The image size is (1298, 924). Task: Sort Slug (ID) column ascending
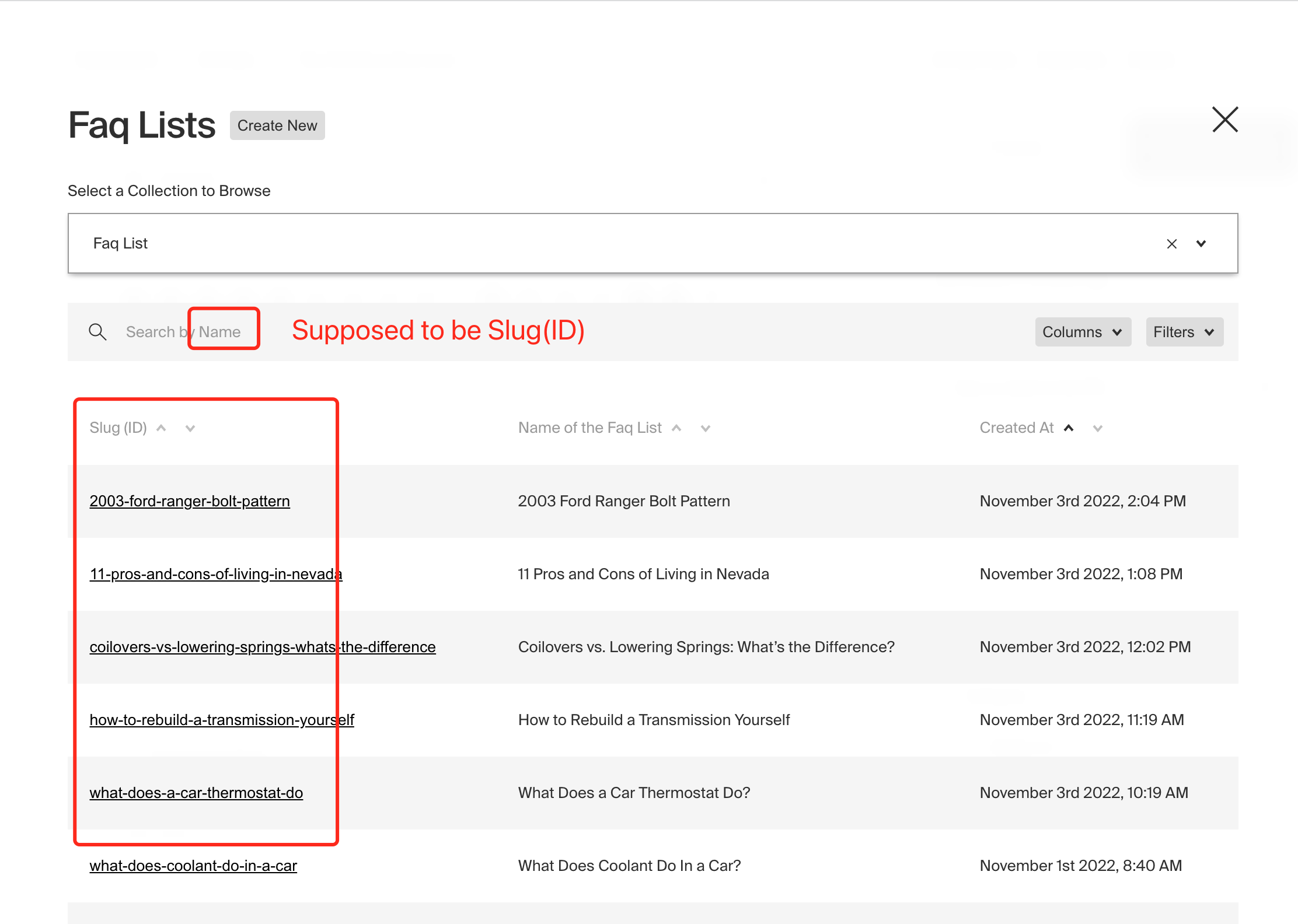coord(162,428)
